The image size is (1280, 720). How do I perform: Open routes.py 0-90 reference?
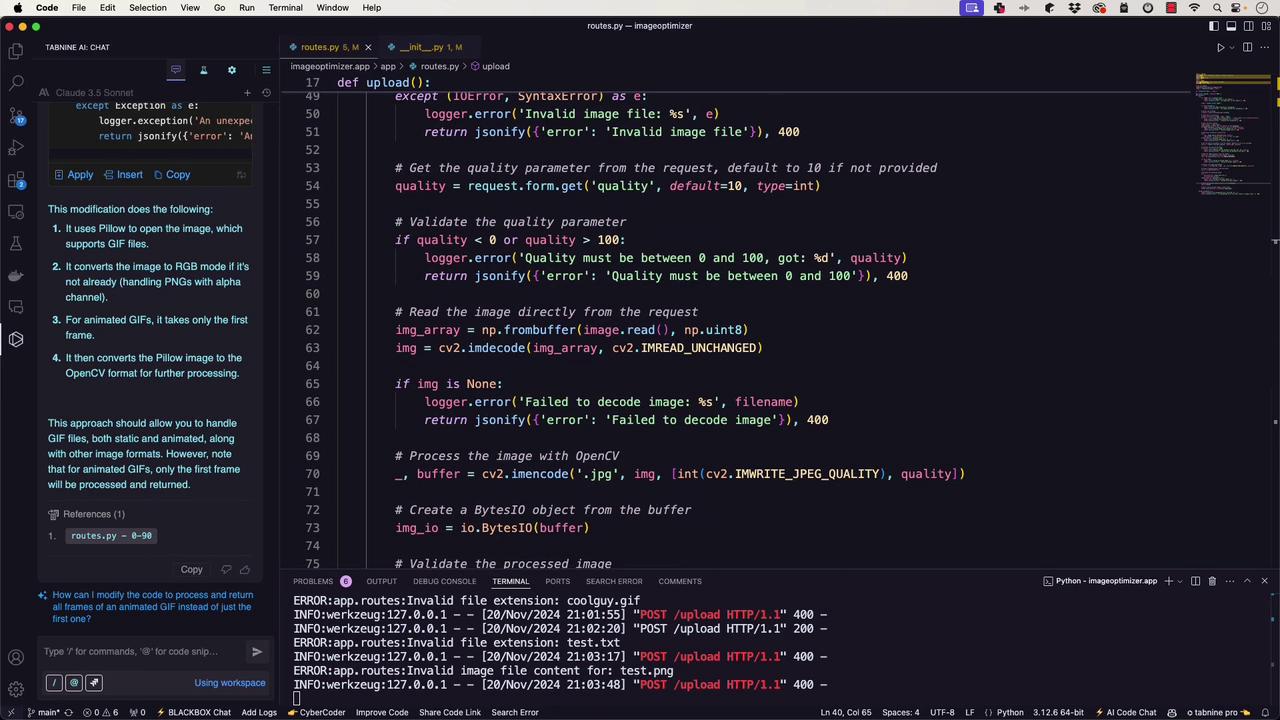coord(112,535)
